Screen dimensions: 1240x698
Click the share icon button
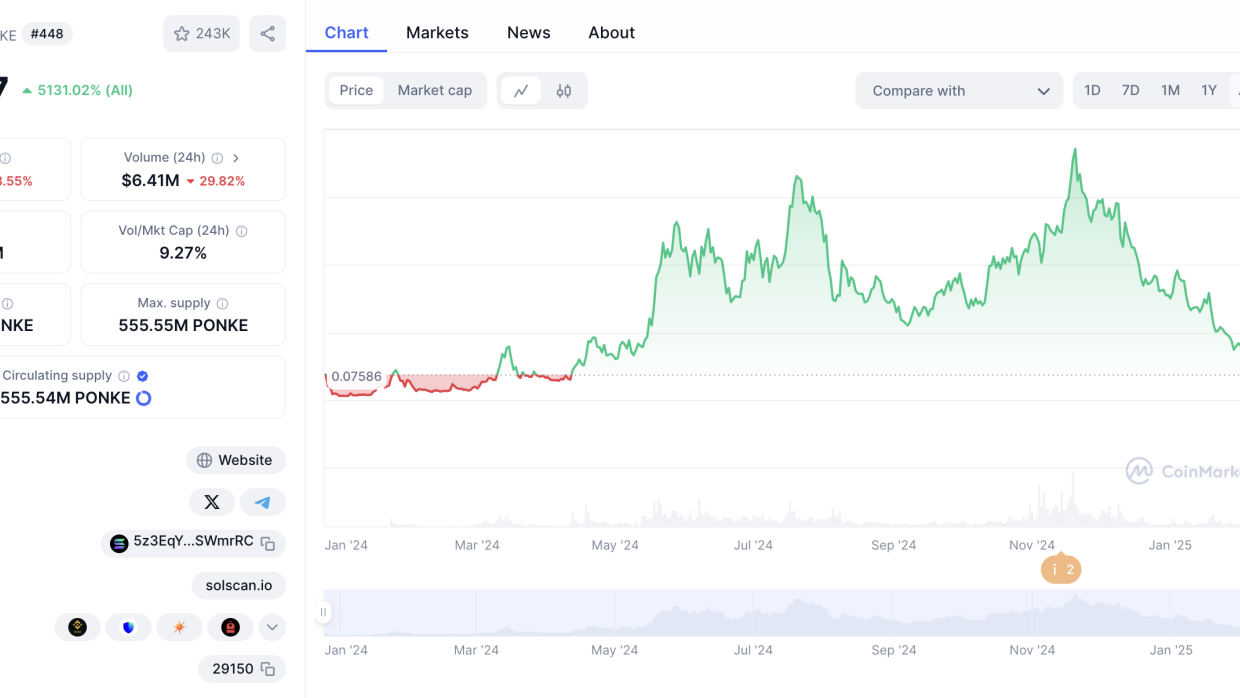[x=267, y=33]
